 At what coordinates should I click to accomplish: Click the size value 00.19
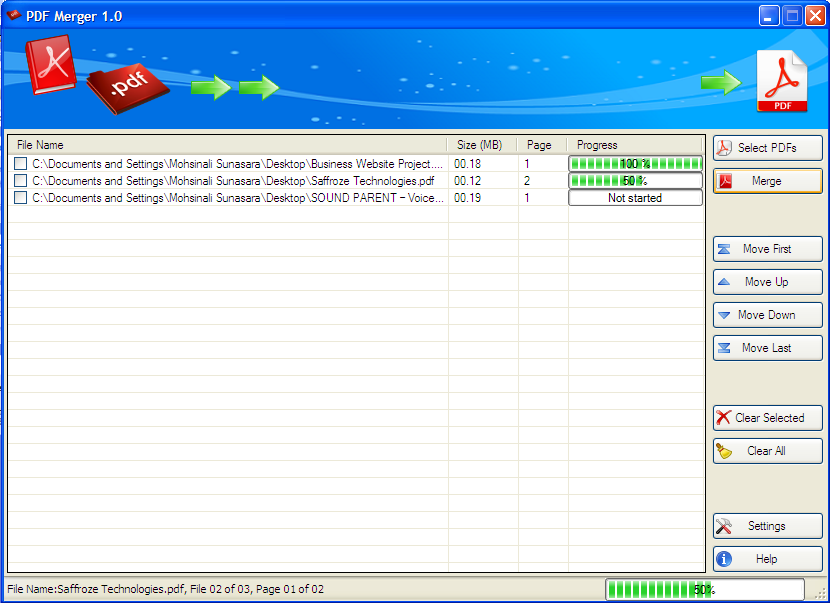(x=467, y=197)
